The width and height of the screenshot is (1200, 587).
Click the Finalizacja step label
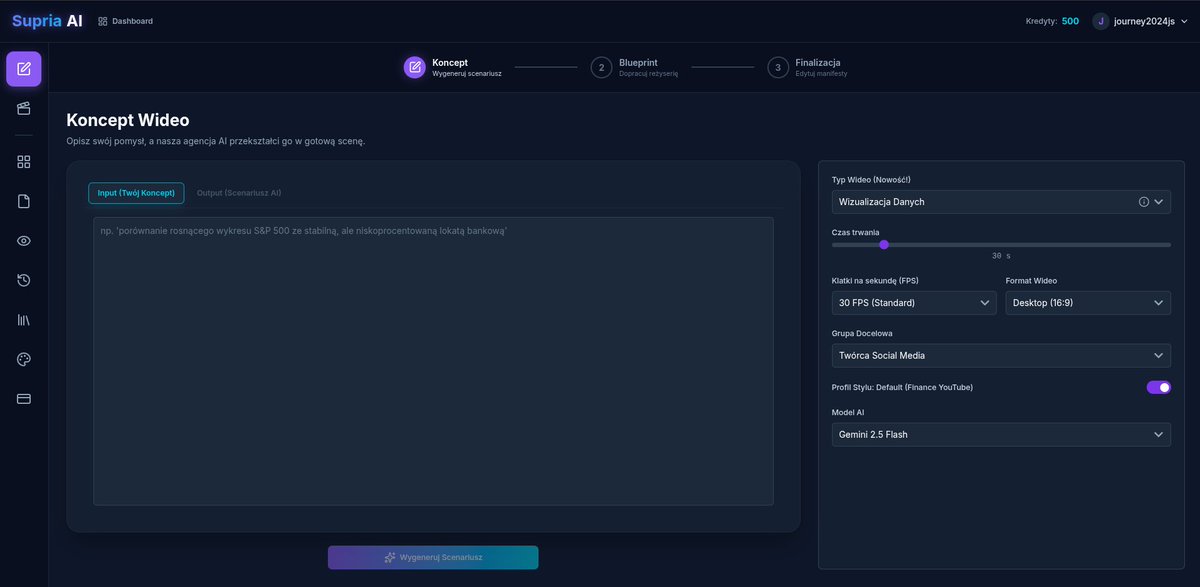818,62
